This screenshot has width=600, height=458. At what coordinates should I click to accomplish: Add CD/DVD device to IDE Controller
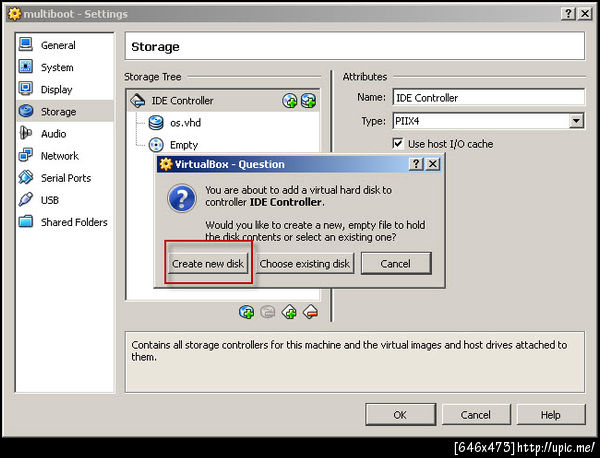pos(290,101)
